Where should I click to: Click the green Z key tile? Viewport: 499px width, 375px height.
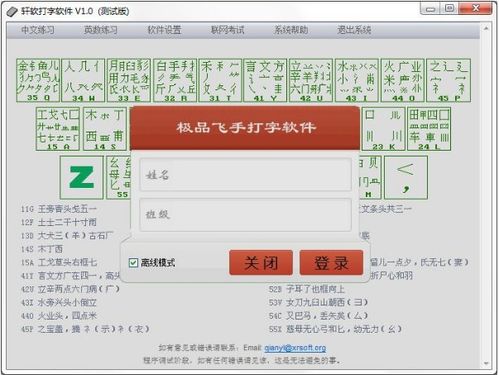click(82, 177)
